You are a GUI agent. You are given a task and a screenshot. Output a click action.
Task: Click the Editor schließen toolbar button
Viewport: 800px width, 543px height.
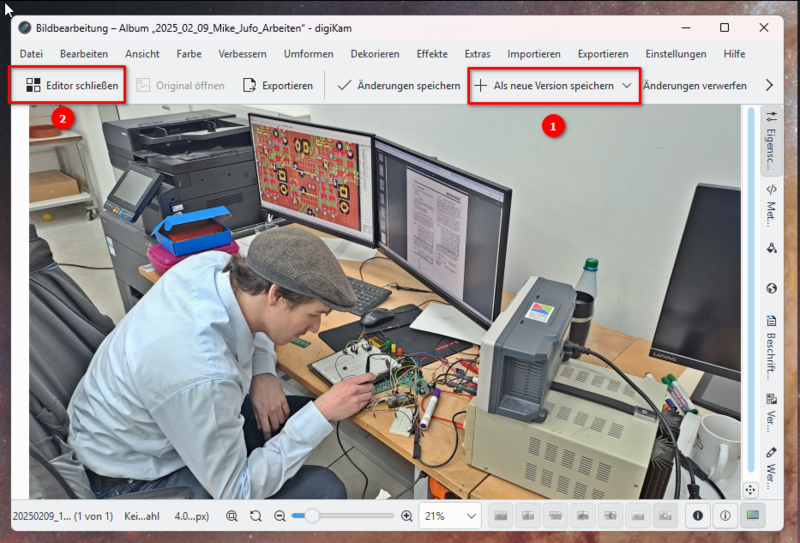click(x=72, y=85)
